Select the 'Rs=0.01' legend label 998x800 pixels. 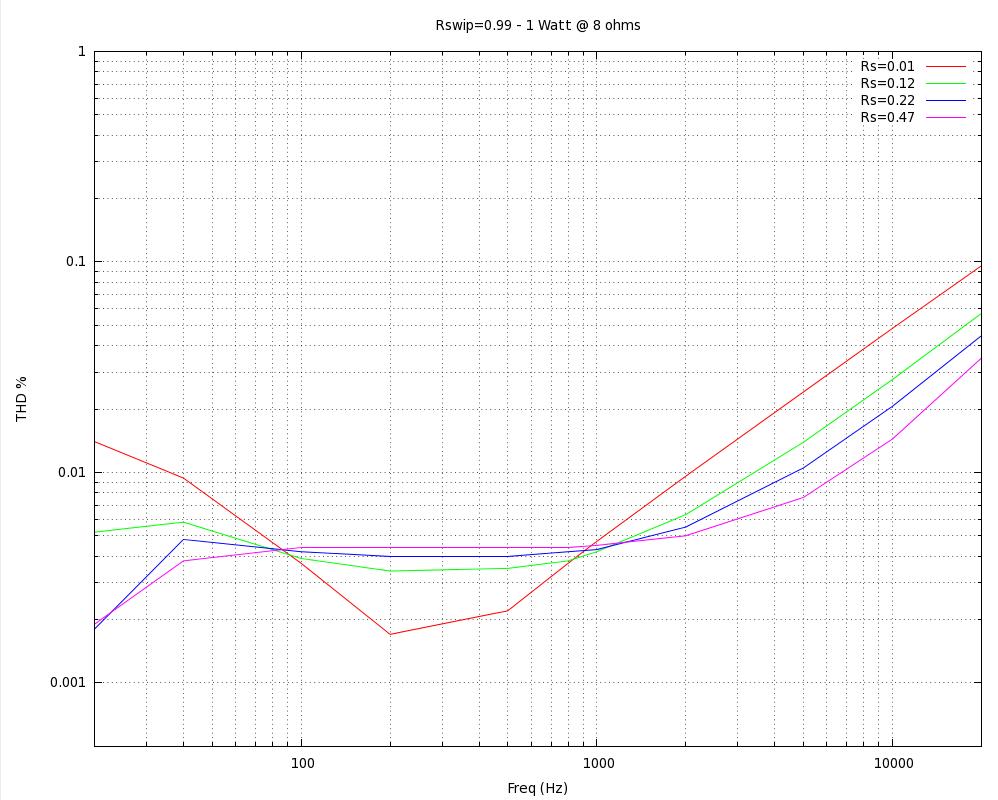(x=887, y=66)
